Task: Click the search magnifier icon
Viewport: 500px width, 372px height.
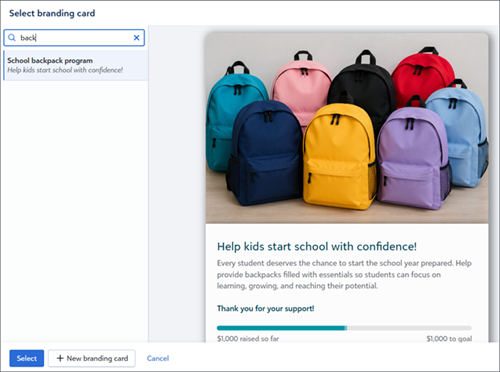Action: (12, 38)
